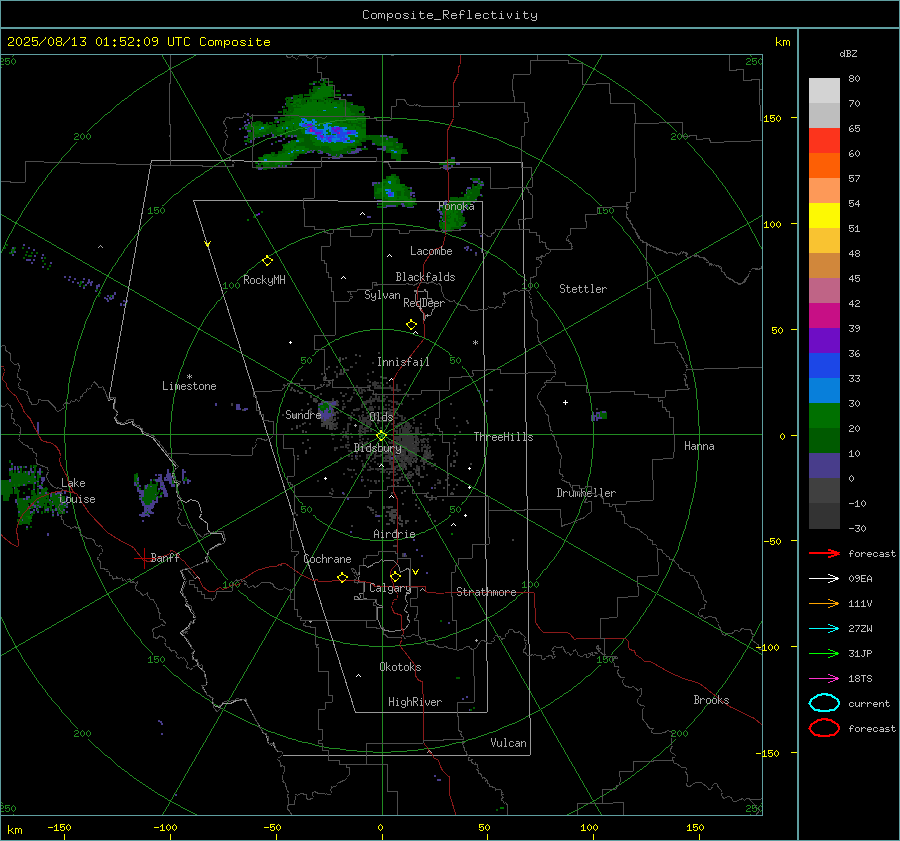Click the white plus marker west of Hanna
The image size is (900, 841).
tap(565, 402)
